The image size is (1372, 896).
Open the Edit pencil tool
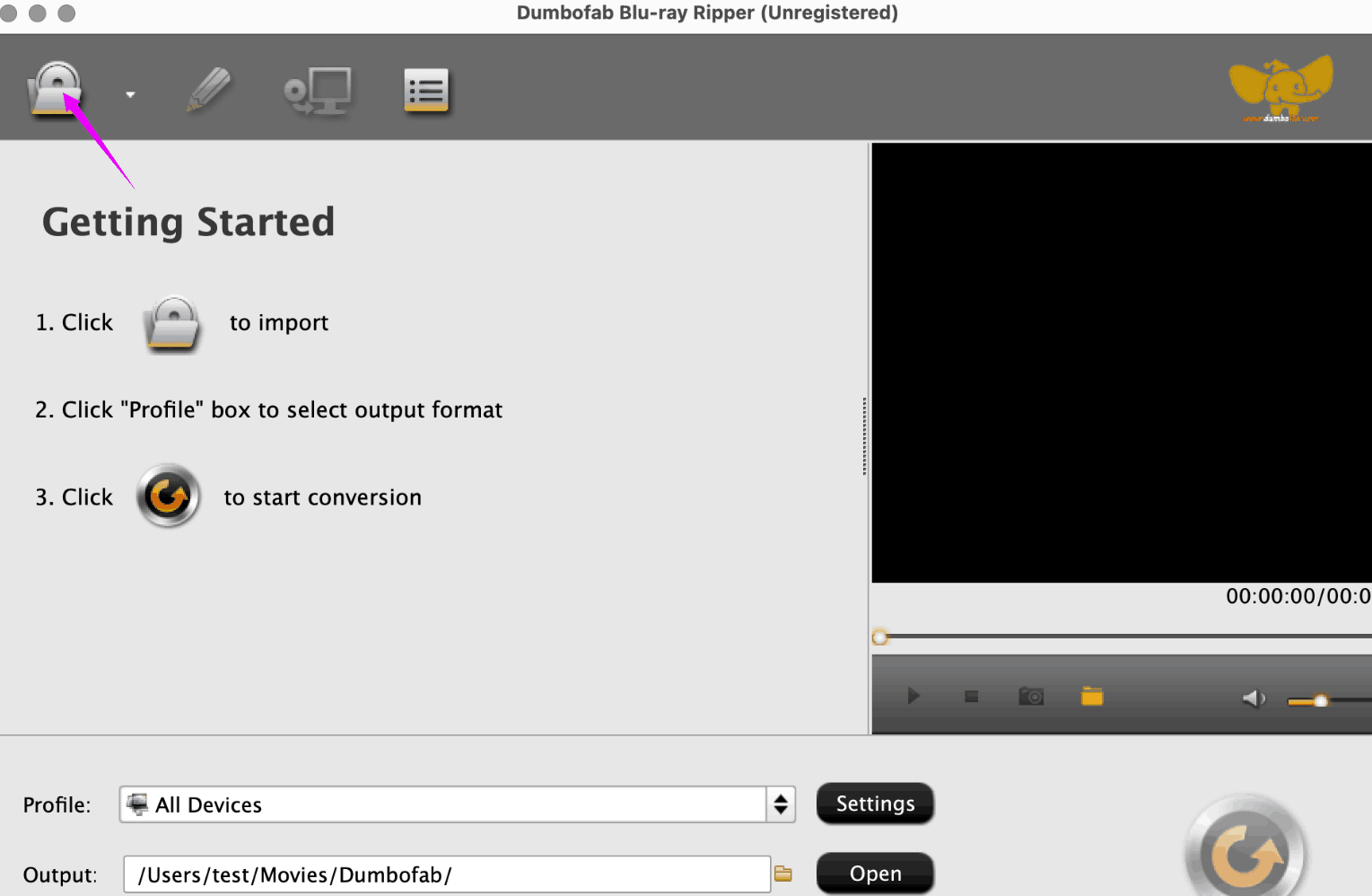(x=209, y=90)
